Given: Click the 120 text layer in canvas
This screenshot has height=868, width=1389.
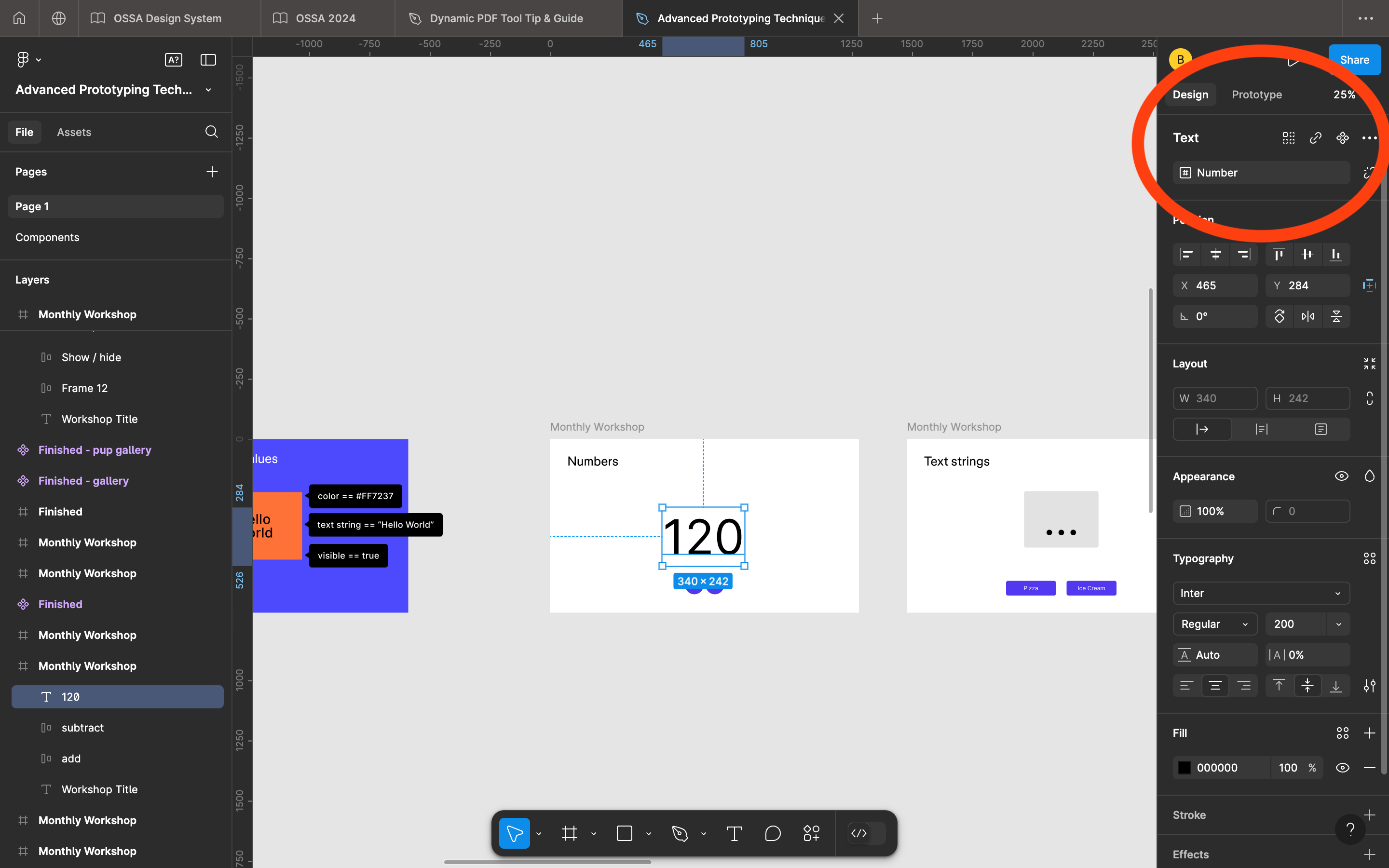Looking at the screenshot, I should pos(703,536).
